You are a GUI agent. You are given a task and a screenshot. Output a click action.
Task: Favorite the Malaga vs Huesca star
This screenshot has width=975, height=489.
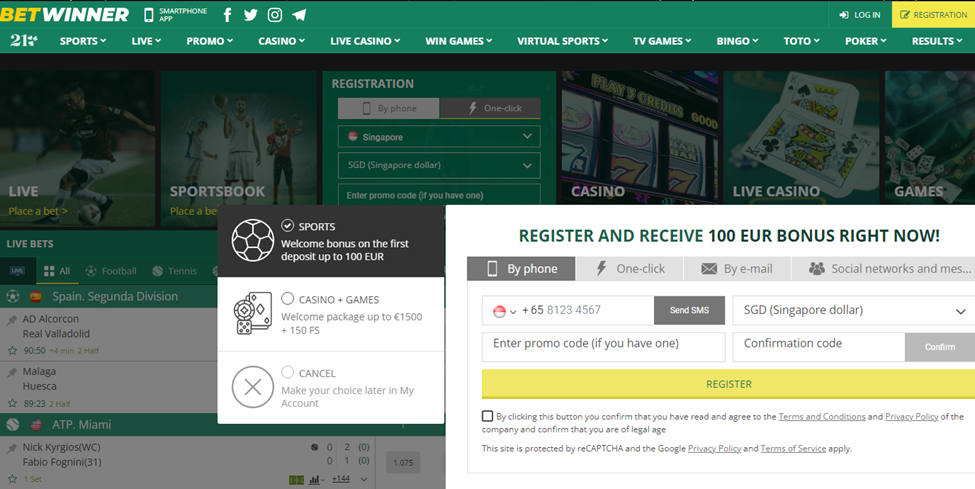(x=12, y=403)
